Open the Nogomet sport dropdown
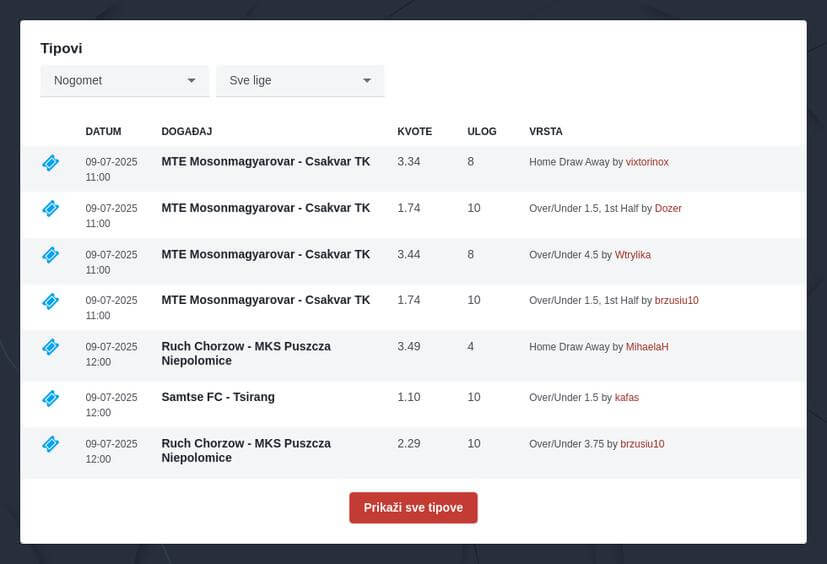Screen dimensions: 827x564 coord(125,81)
